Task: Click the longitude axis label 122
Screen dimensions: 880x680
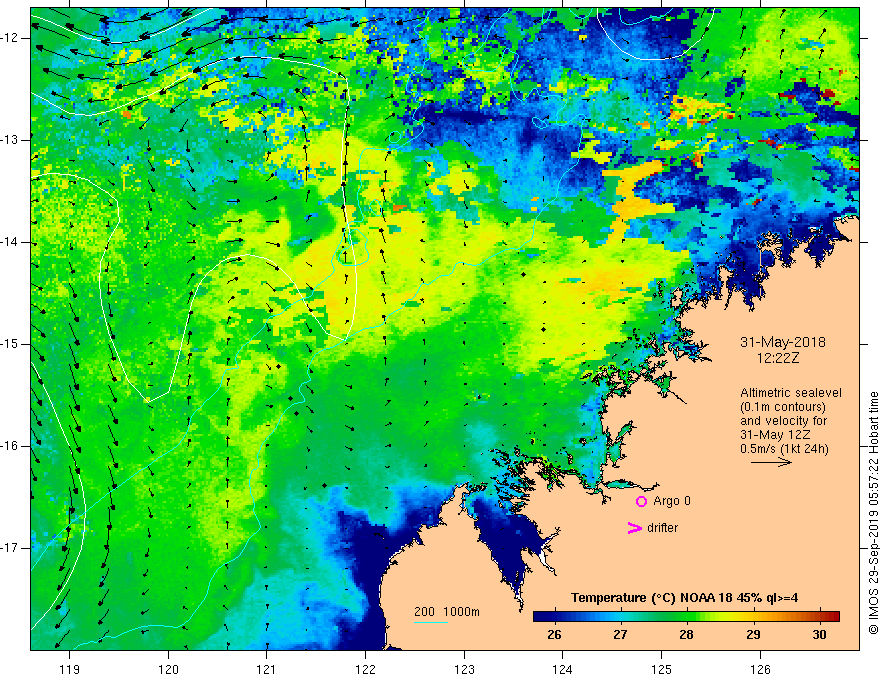Action: (365, 669)
